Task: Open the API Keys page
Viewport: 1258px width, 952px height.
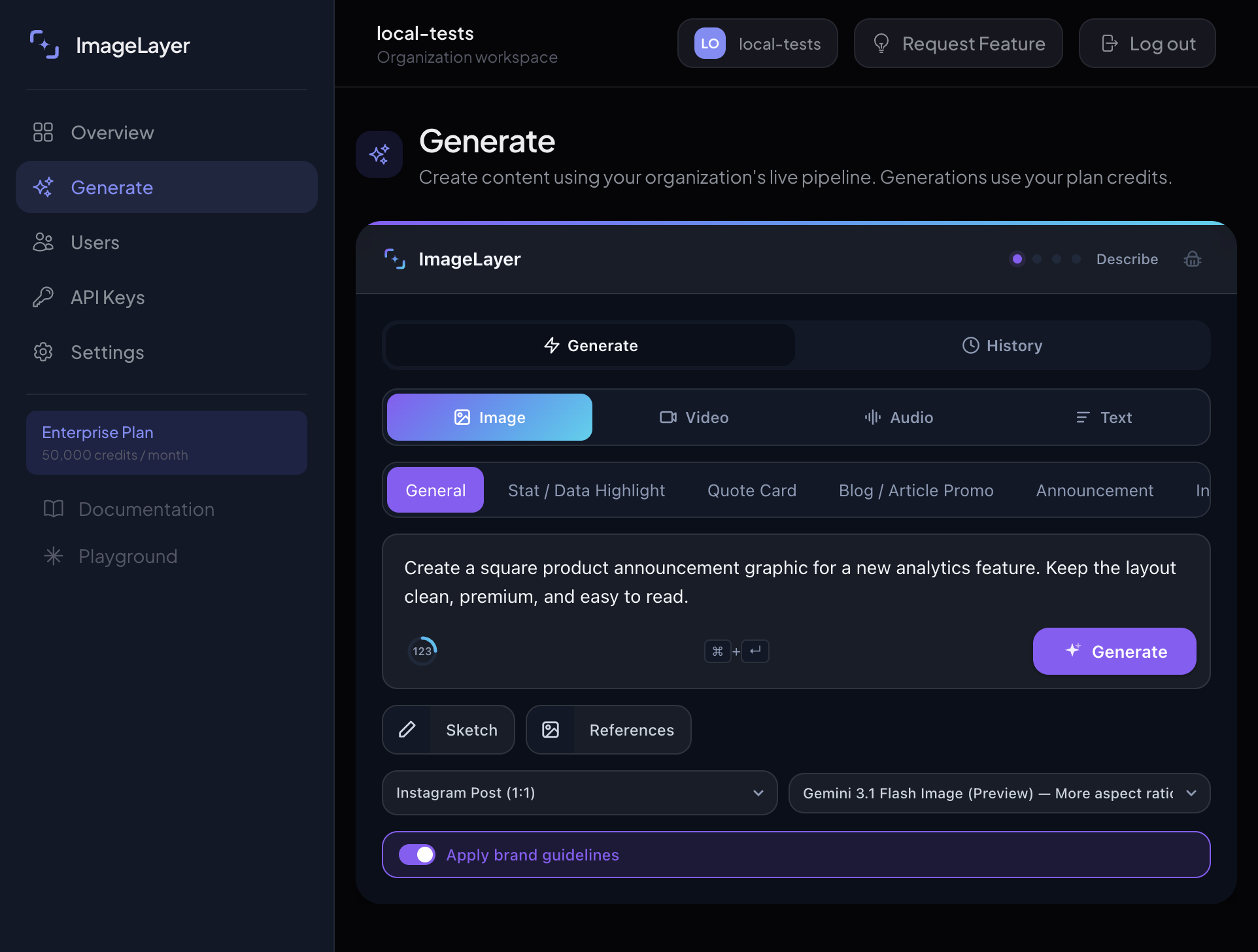Action: [x=167, y=297]
